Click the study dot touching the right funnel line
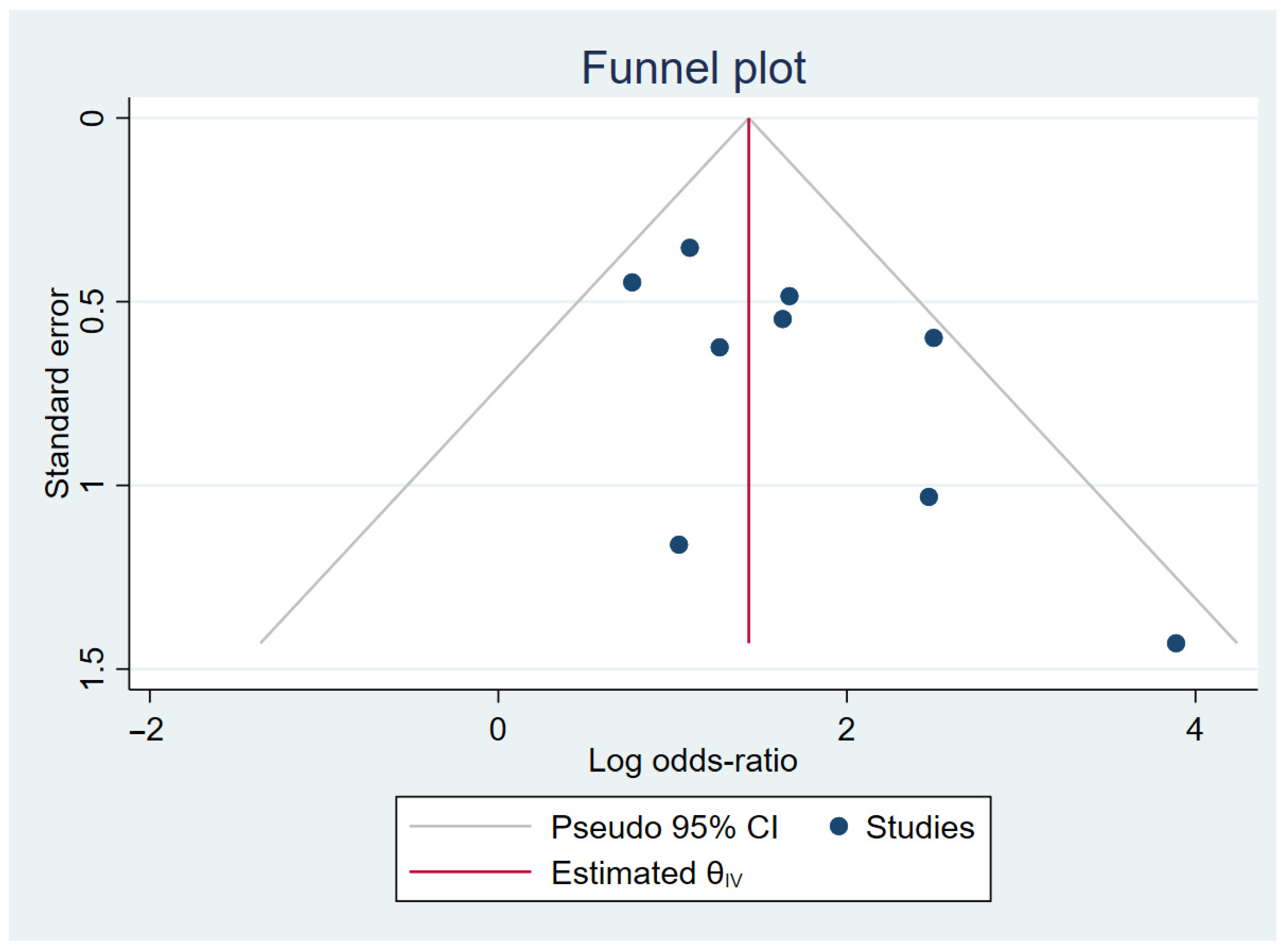This screenshot has width=1287, height=952. point(933,338)
